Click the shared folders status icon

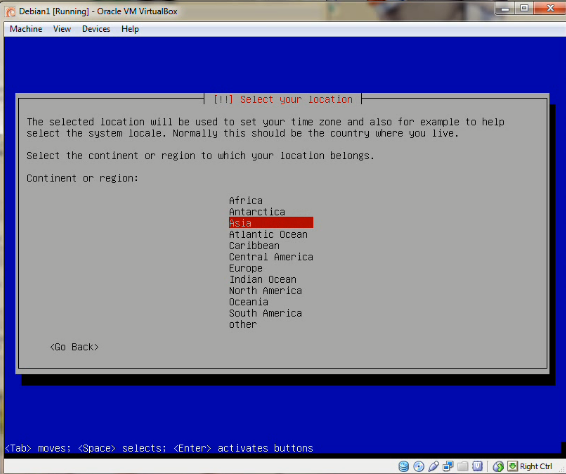click(x=463, y=466)
